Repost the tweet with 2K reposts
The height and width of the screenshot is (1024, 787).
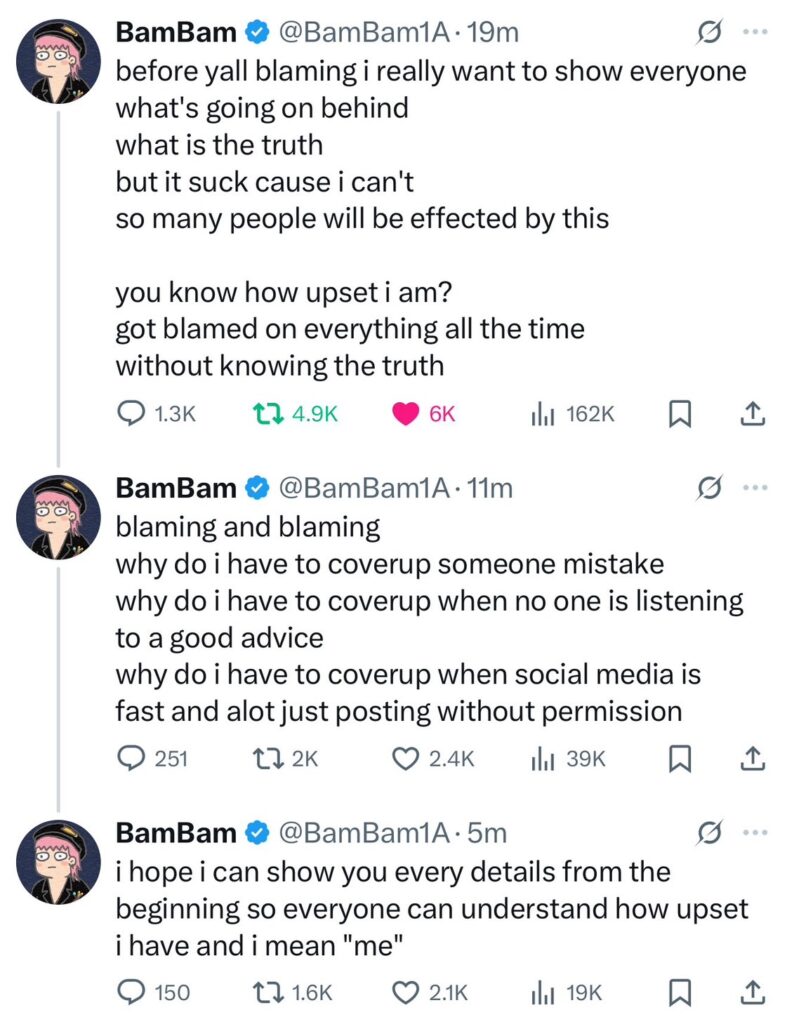point(263,759)
